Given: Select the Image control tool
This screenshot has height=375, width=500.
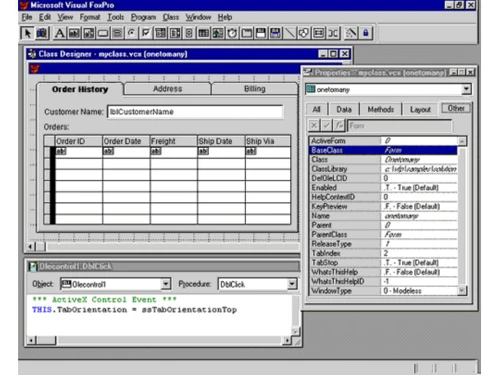Looking at the screenshot, I should point(218,33).
